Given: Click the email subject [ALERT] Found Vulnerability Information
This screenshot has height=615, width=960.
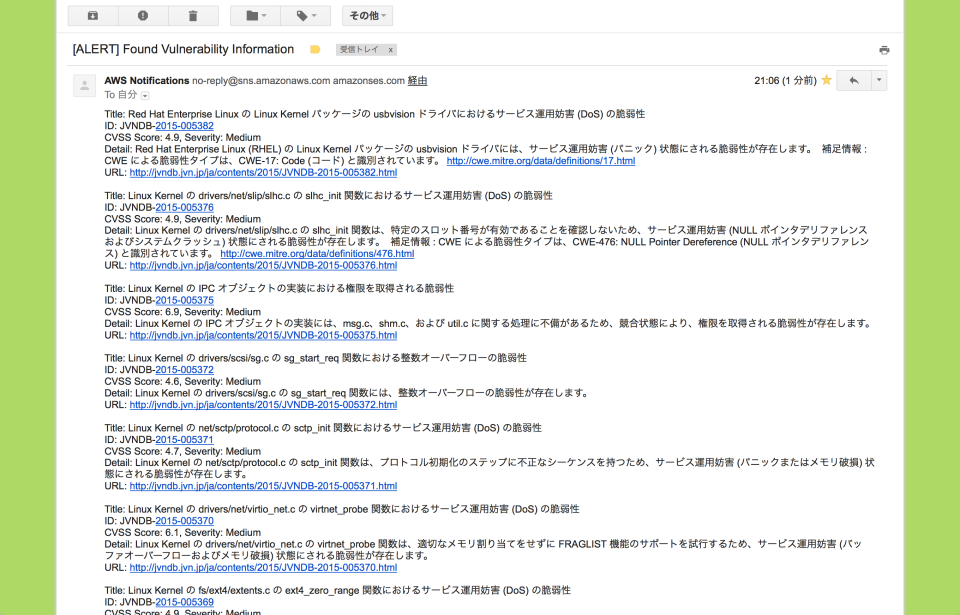Looking at the screenshot, I should 181,48.
